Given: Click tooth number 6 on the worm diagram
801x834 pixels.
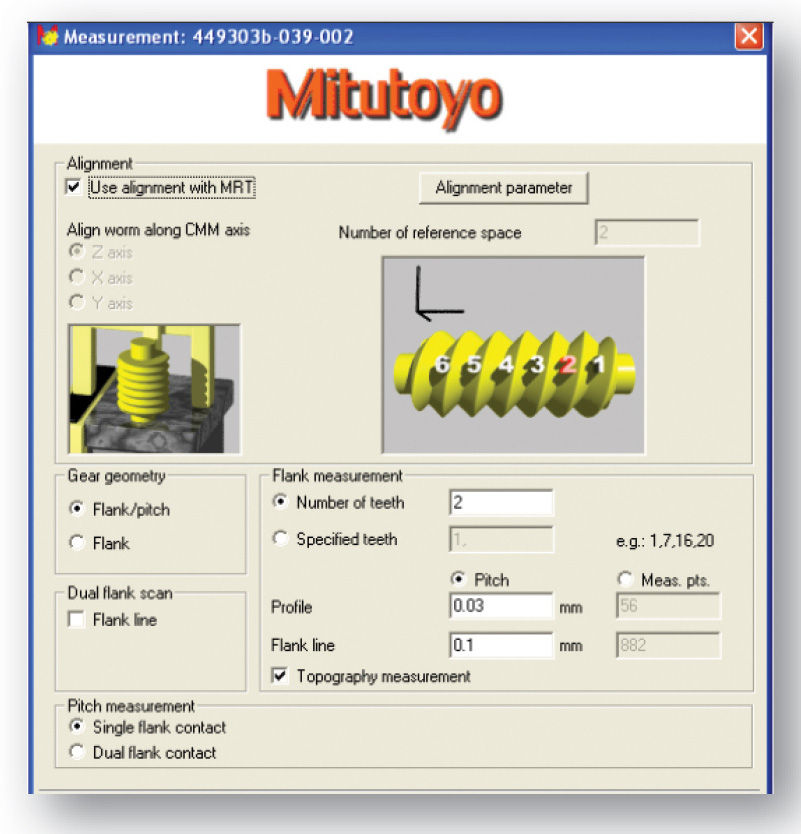Looking at the screenshot, I should tap(442, 364).
